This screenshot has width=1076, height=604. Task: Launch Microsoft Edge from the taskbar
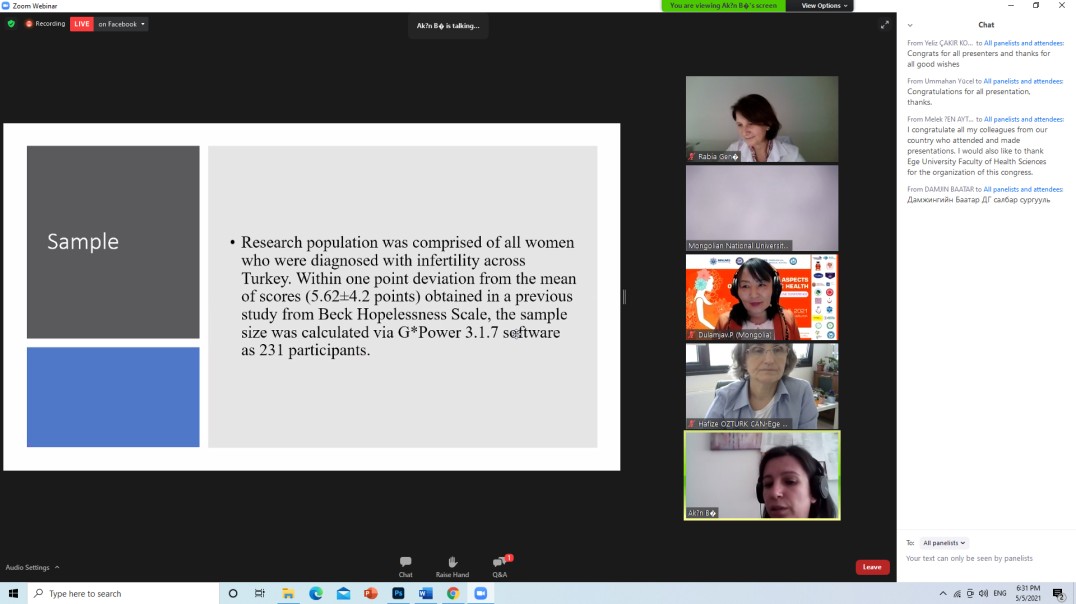(316, 593)
